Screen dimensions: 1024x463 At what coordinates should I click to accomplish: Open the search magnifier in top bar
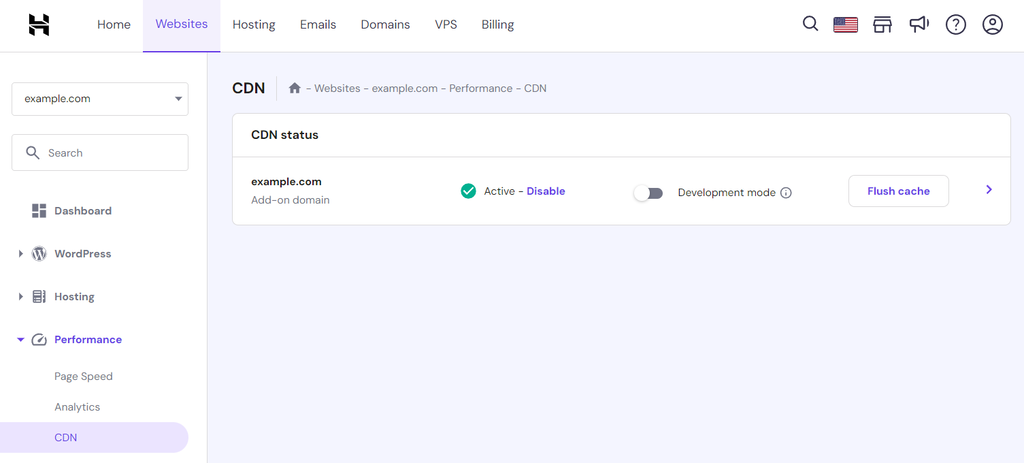810,25
